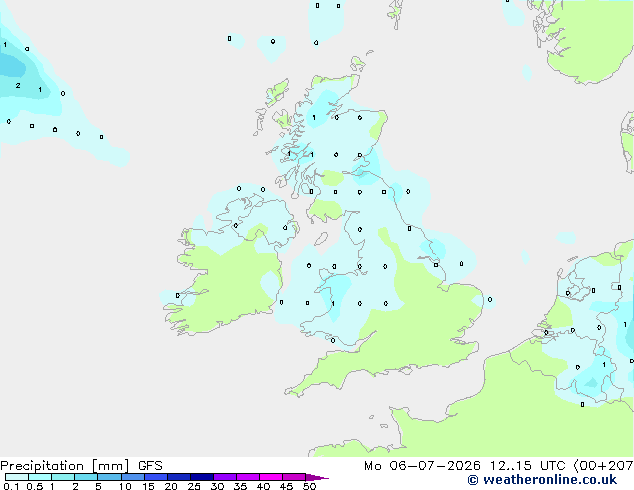Click the 45–50 mm legend color swatch
Screen dimensions: 634x490
[294, 477]
